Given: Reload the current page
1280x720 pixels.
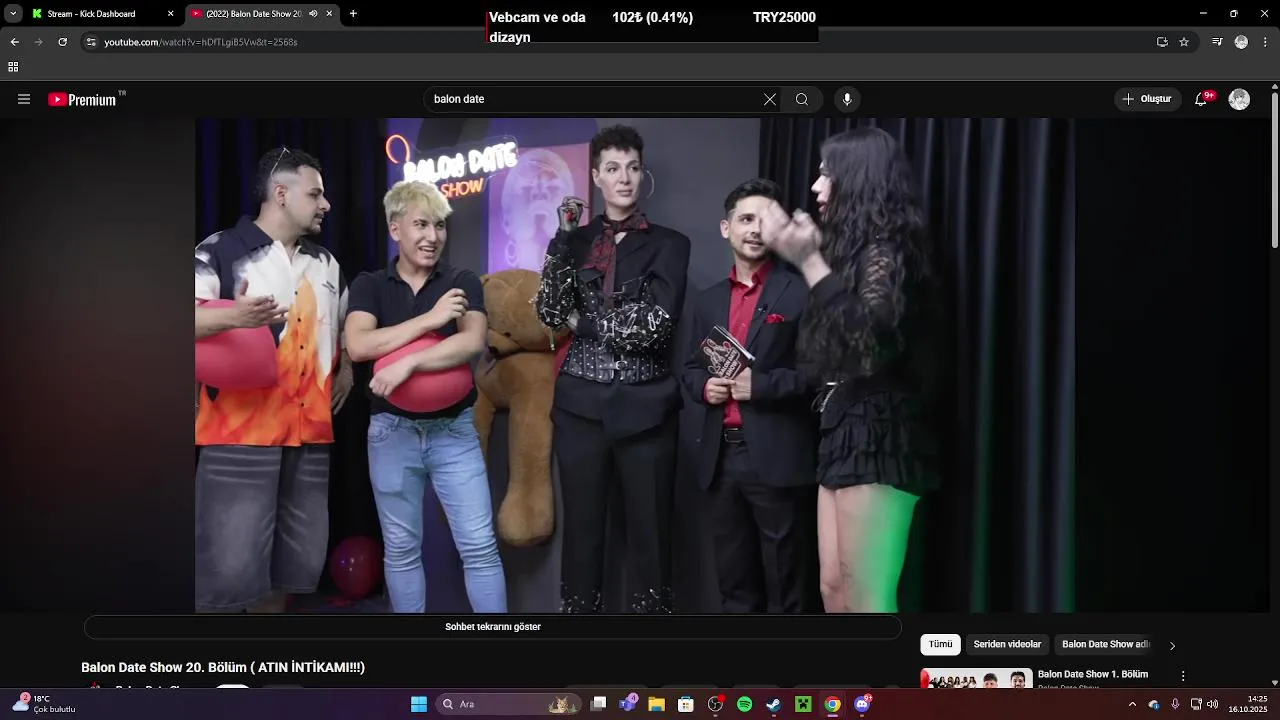Looking at the screenshot, I should 62,42.
